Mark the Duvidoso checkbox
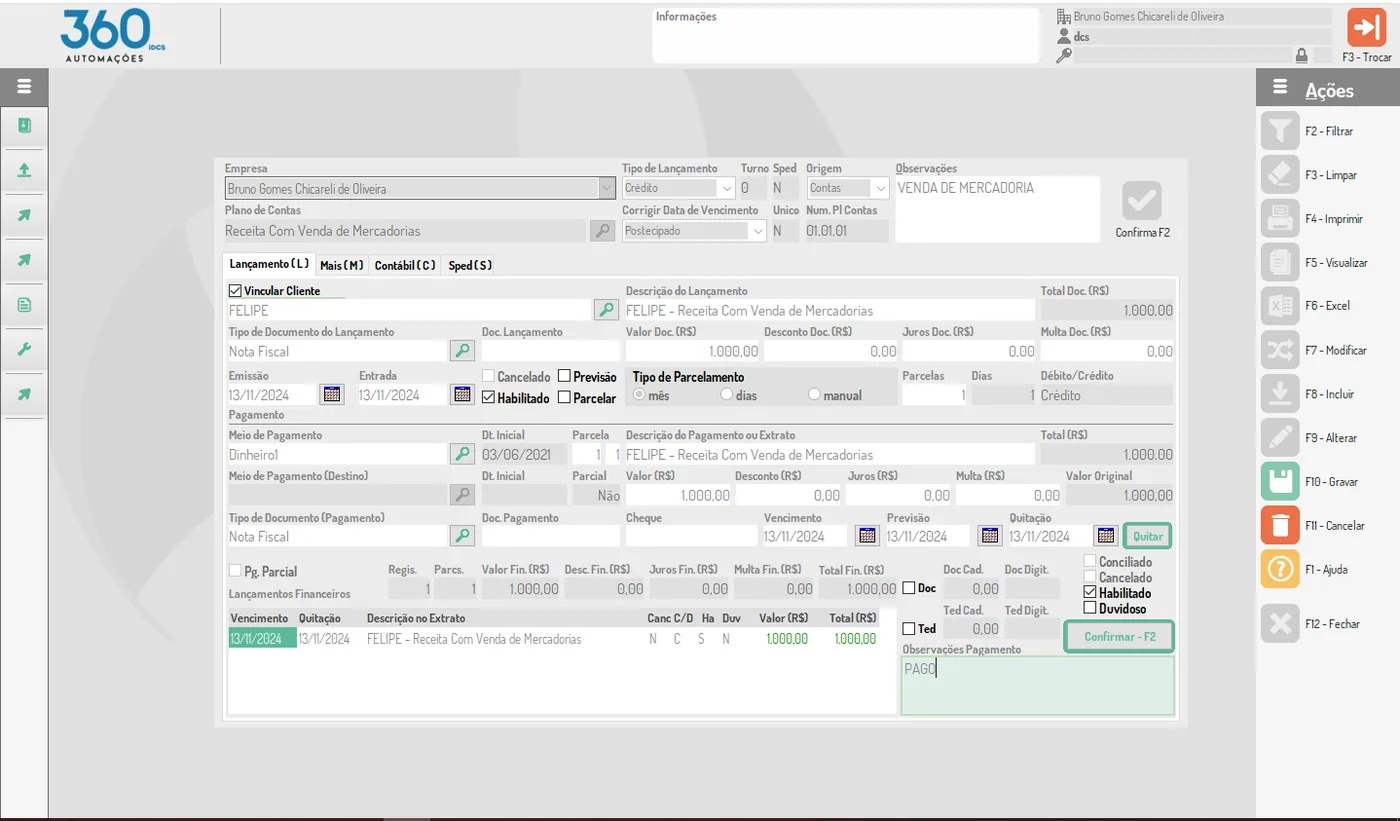 tap(1090, 608)
